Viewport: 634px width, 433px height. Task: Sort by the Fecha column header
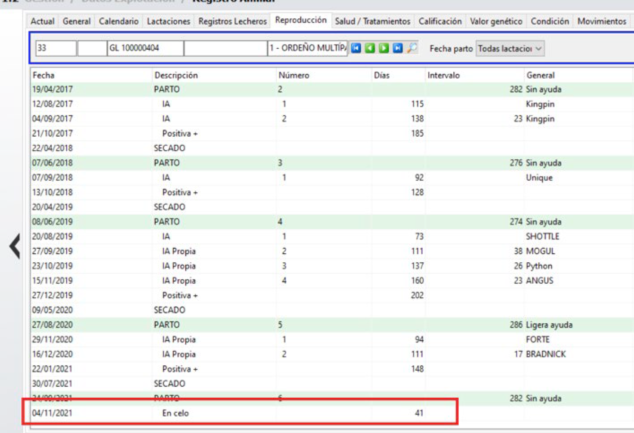point(44,75)
